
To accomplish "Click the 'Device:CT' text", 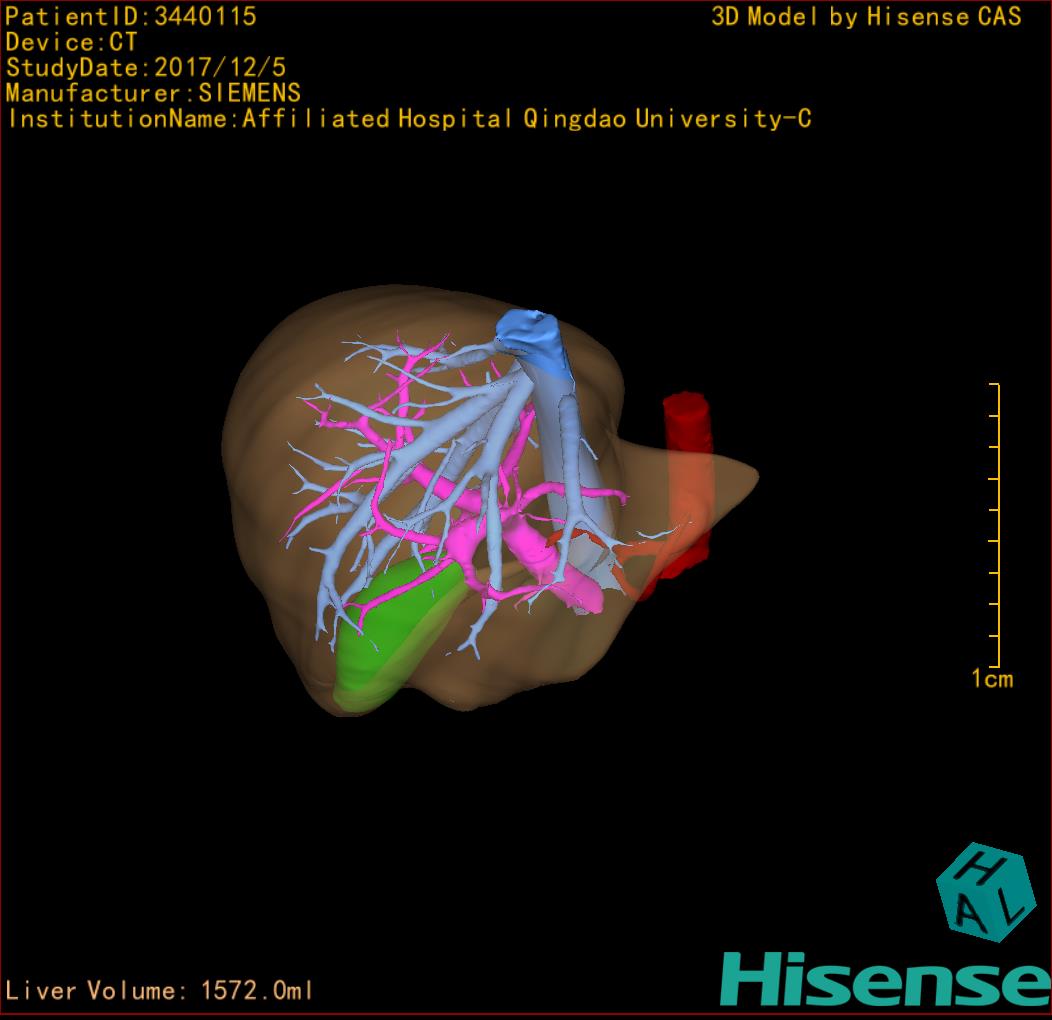I will tap(71, 42).
